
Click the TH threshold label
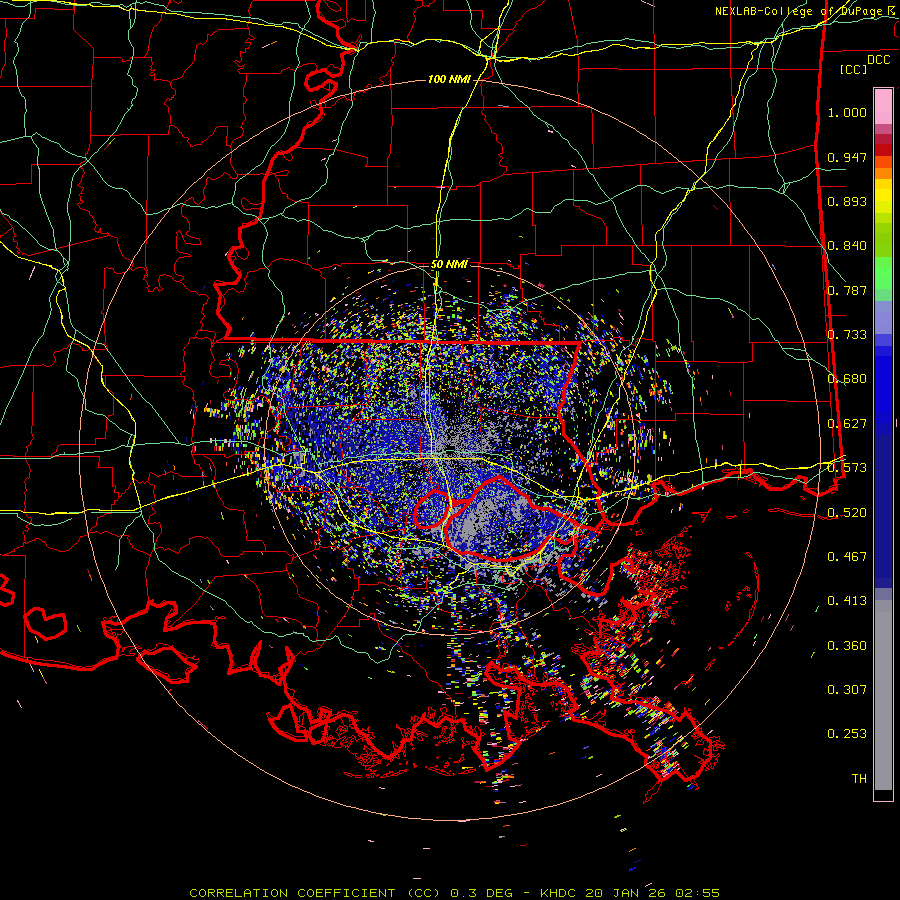tap(859, 778)
